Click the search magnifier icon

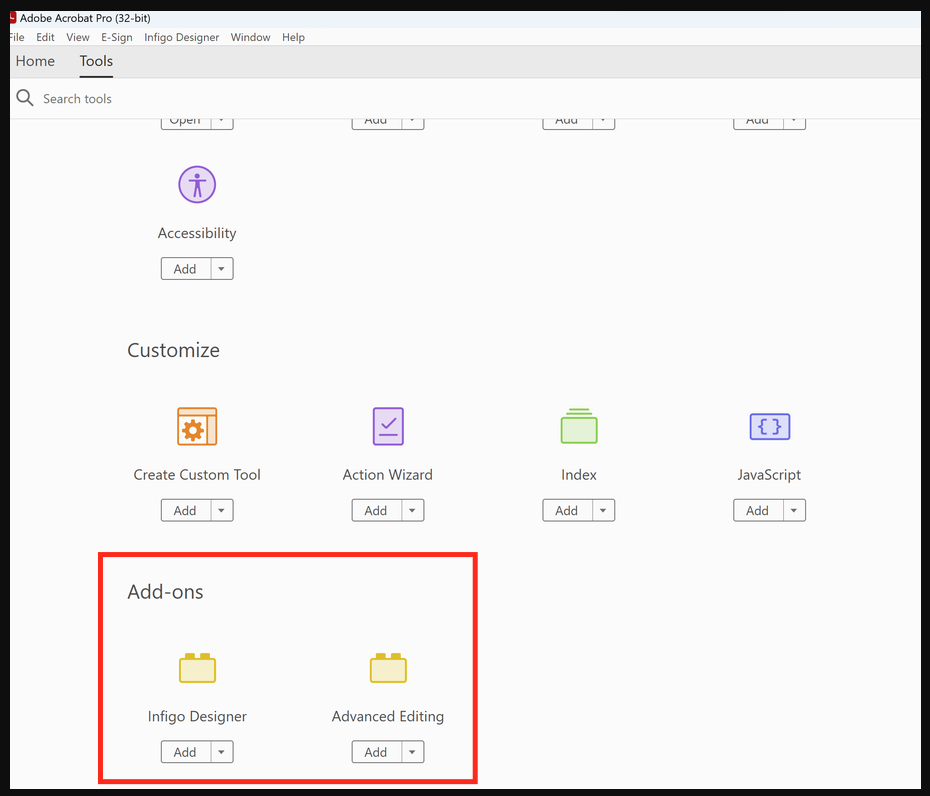(25, 98)
